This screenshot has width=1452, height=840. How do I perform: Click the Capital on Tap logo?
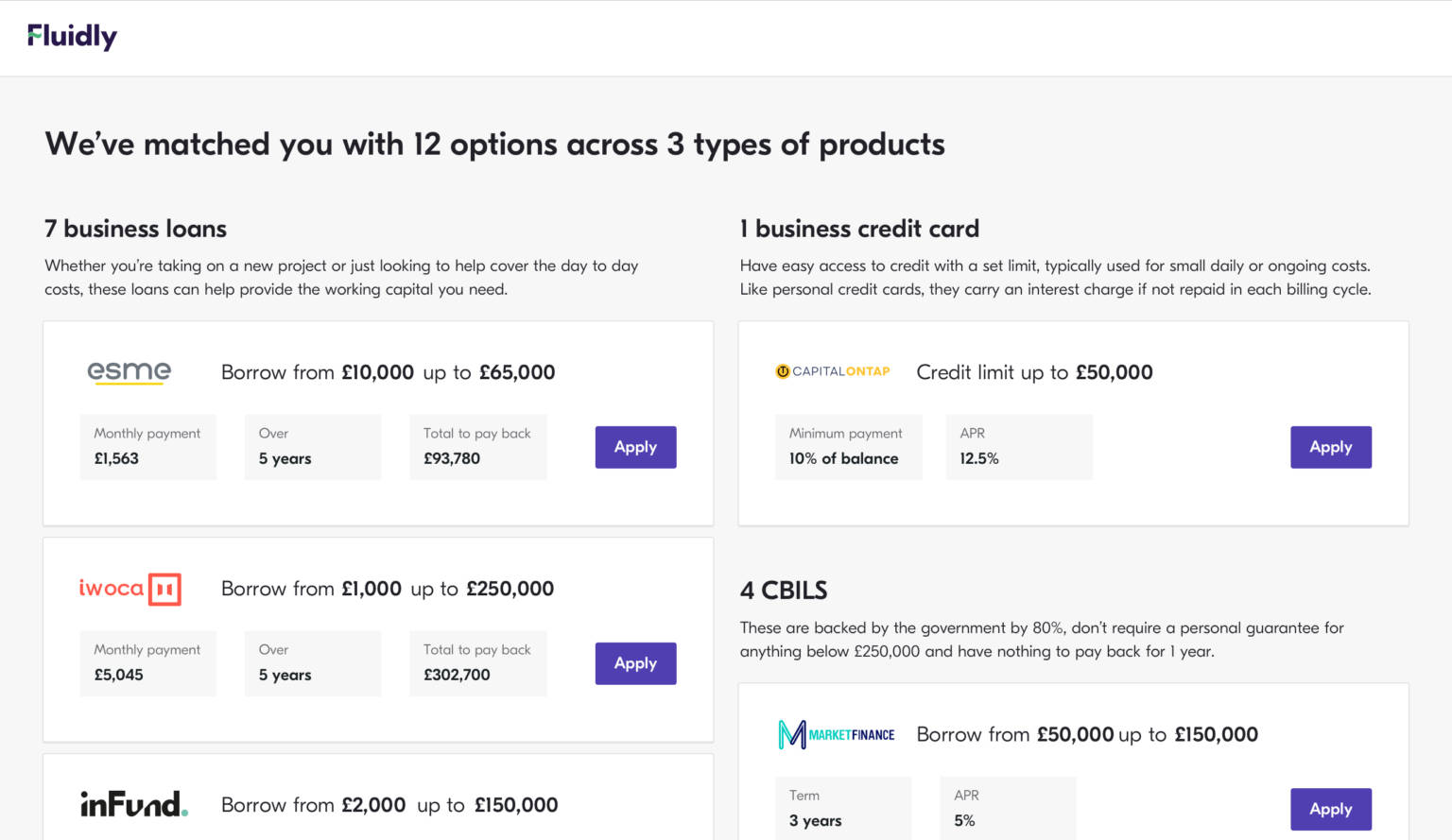[x=832, y=371]
